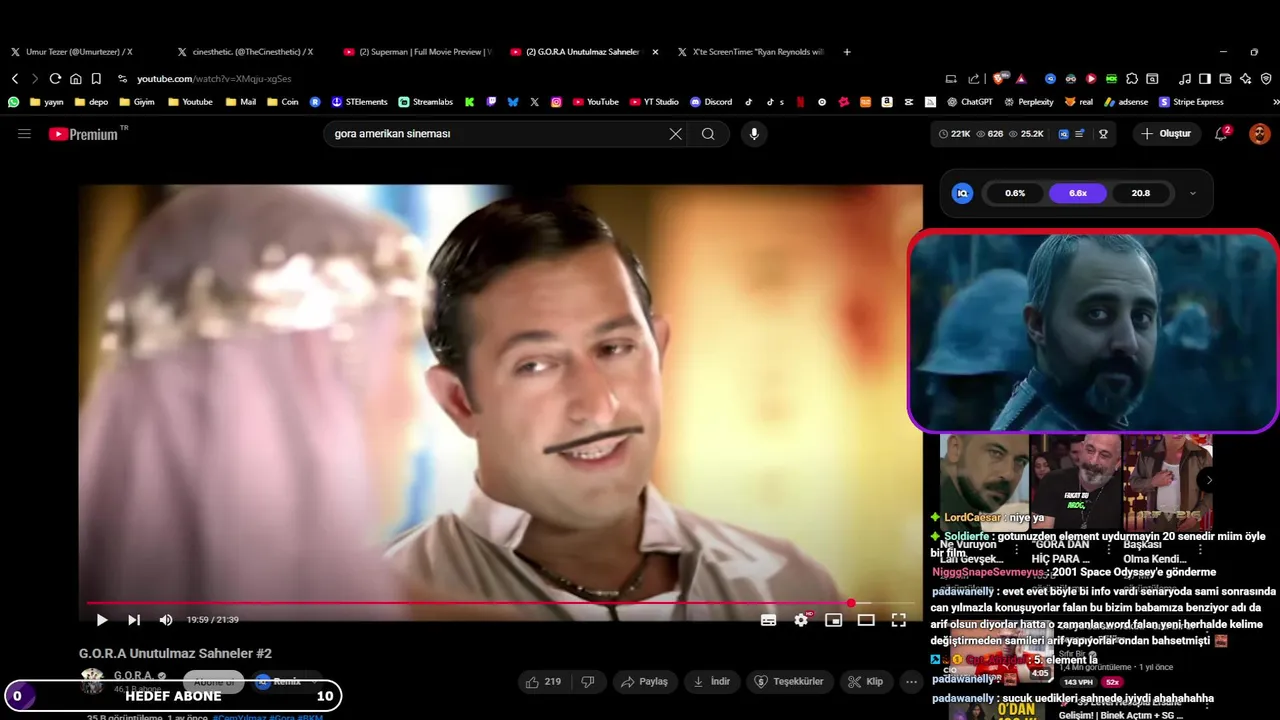Viewport: 1280px width, 720px height.
Task: Run the search with the magnifier button
Action: pos(708,134)
